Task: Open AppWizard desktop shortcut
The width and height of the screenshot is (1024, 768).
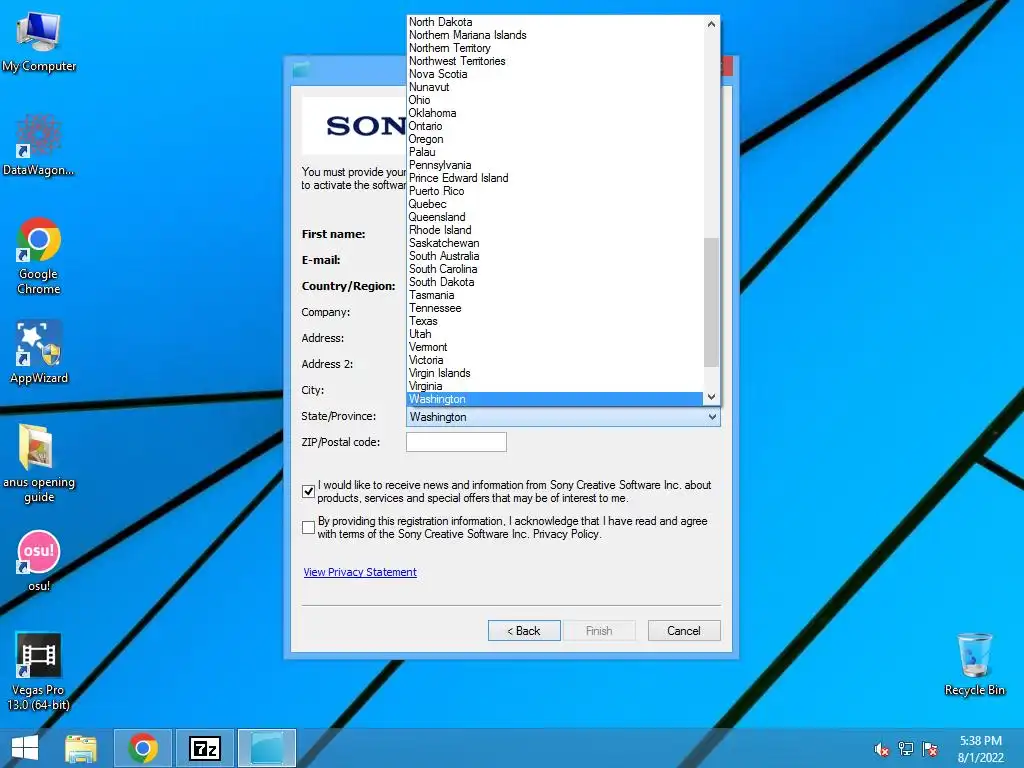Action: 39,351
